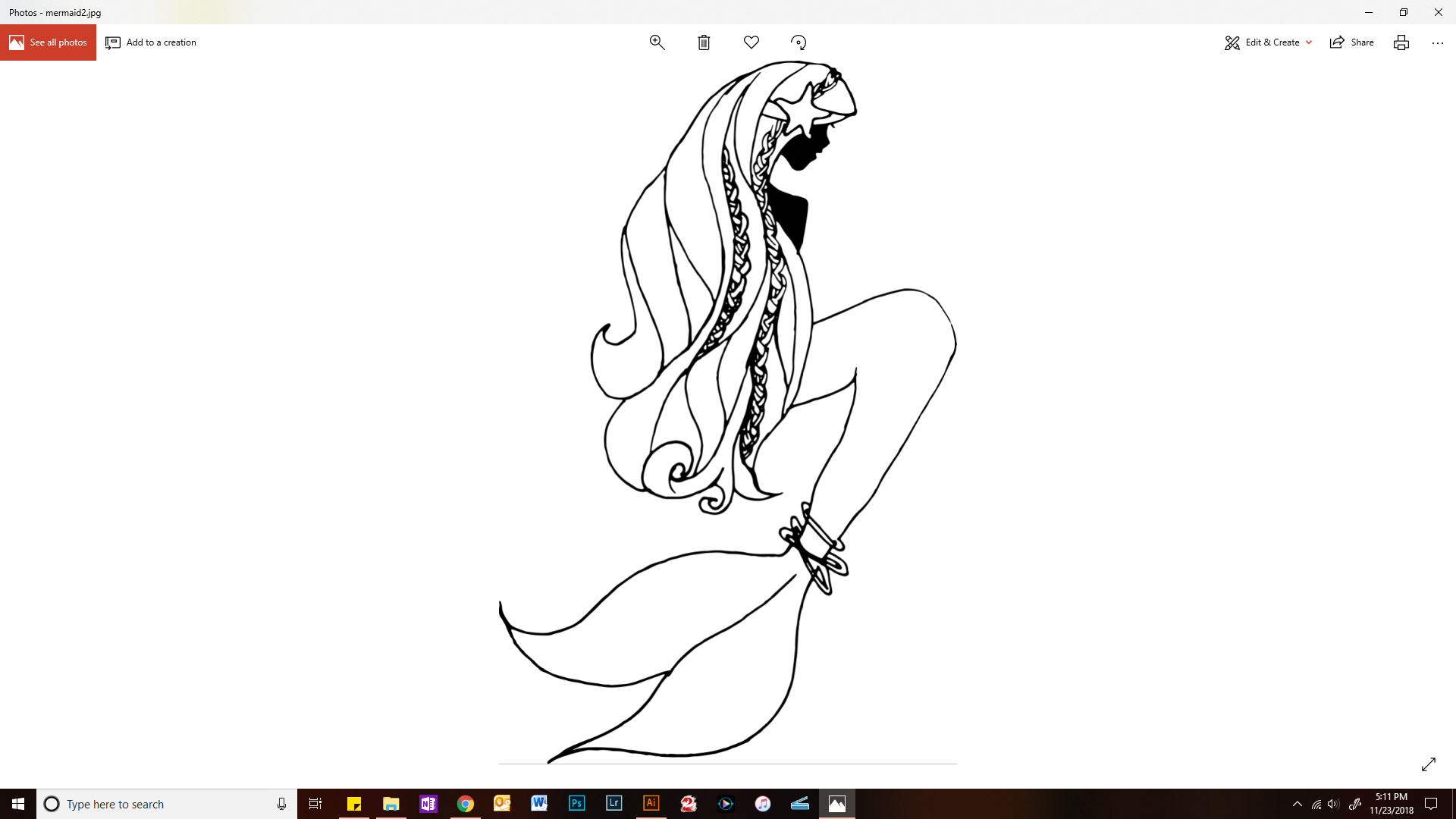Enter fullscreen with the expand arrow
Screen dimensions: 1456x819
[1430, 764]
